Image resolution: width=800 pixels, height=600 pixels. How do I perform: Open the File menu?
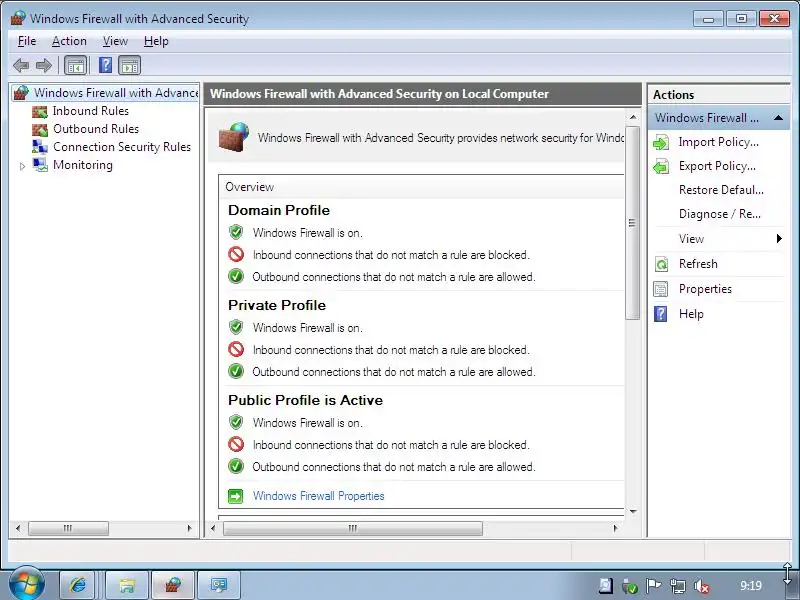[27, 41]
